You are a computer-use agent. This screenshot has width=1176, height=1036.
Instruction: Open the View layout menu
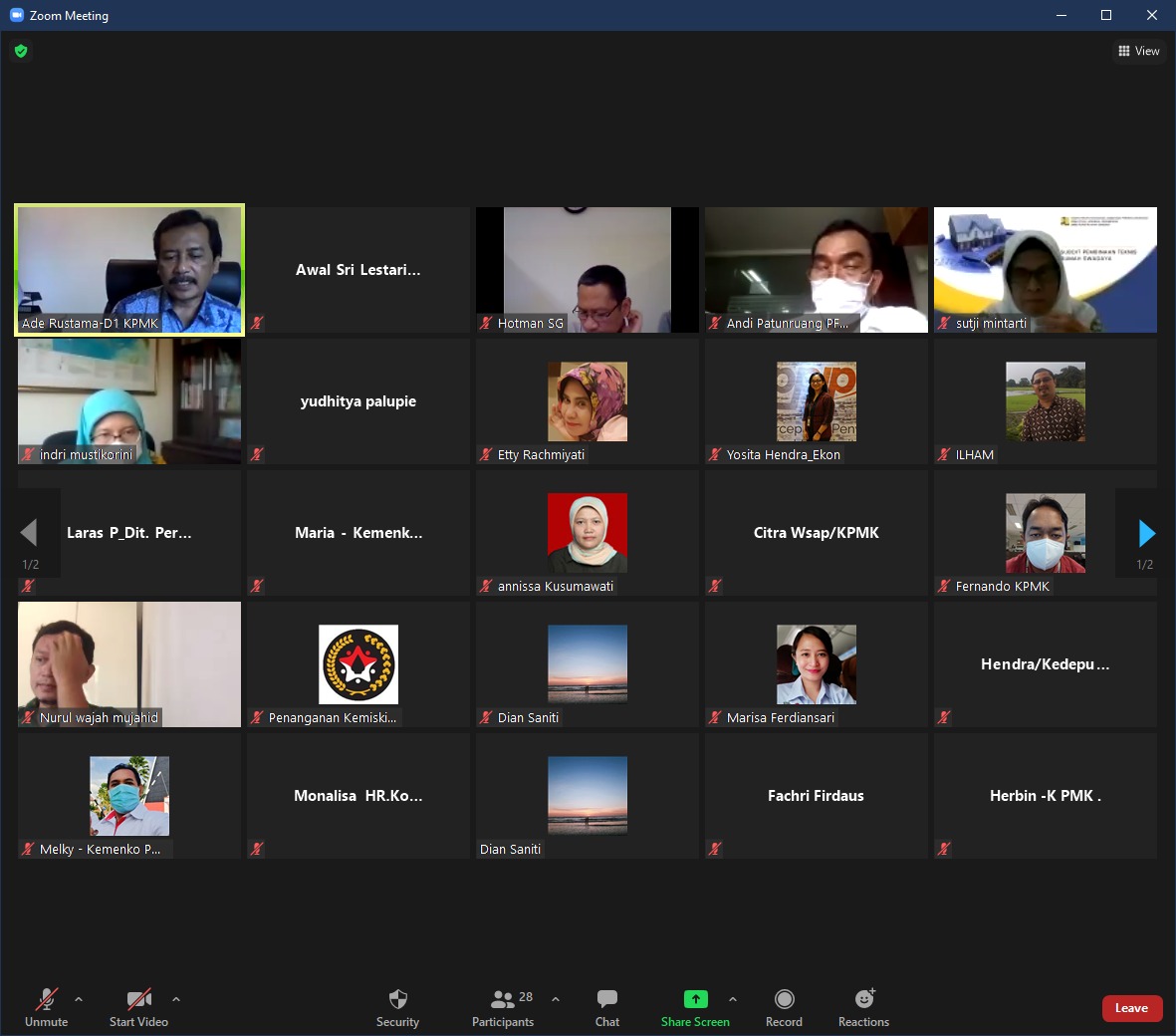(1138, 51)
